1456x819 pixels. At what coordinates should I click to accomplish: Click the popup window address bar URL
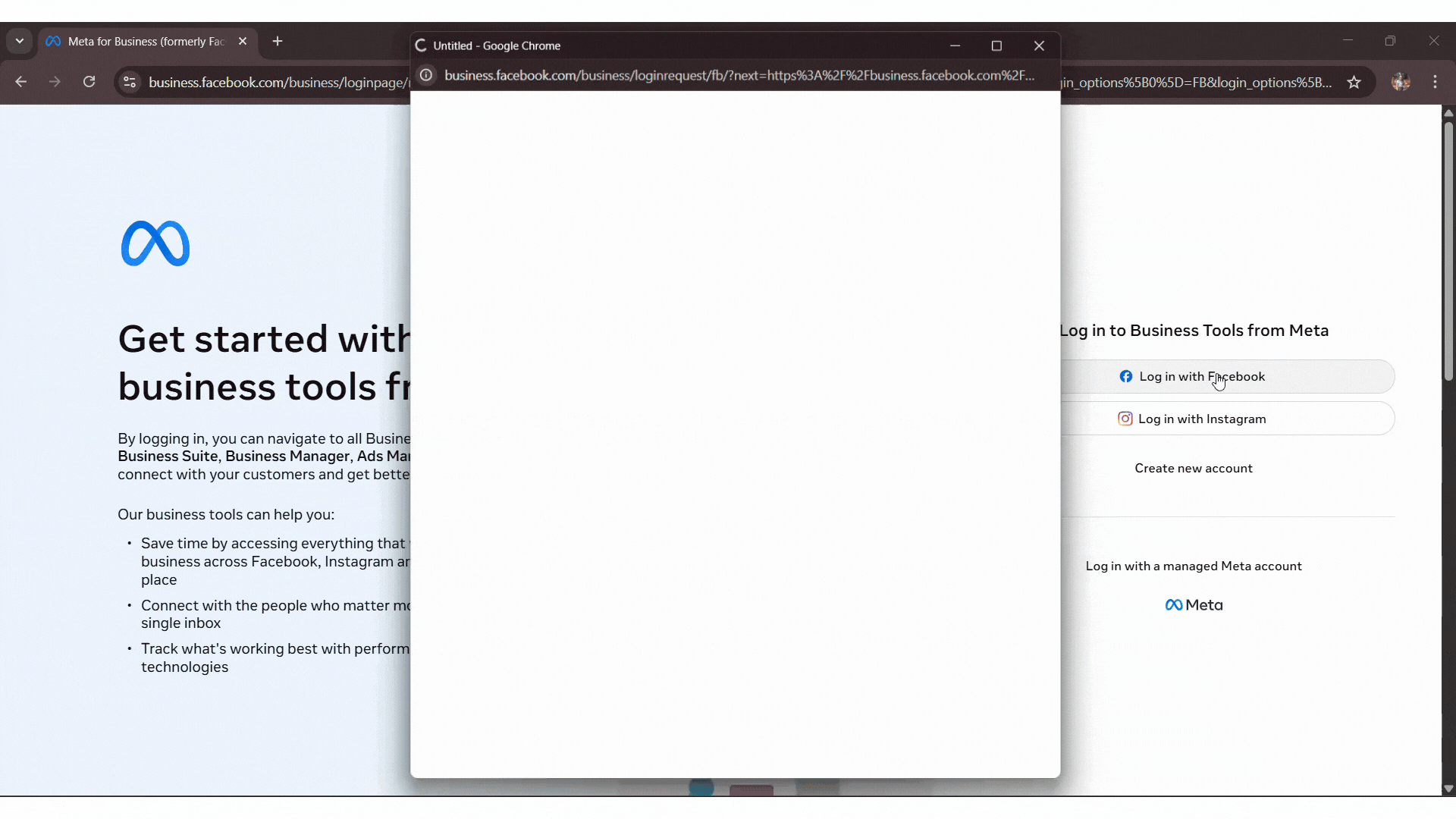click(x=739, y=75)
